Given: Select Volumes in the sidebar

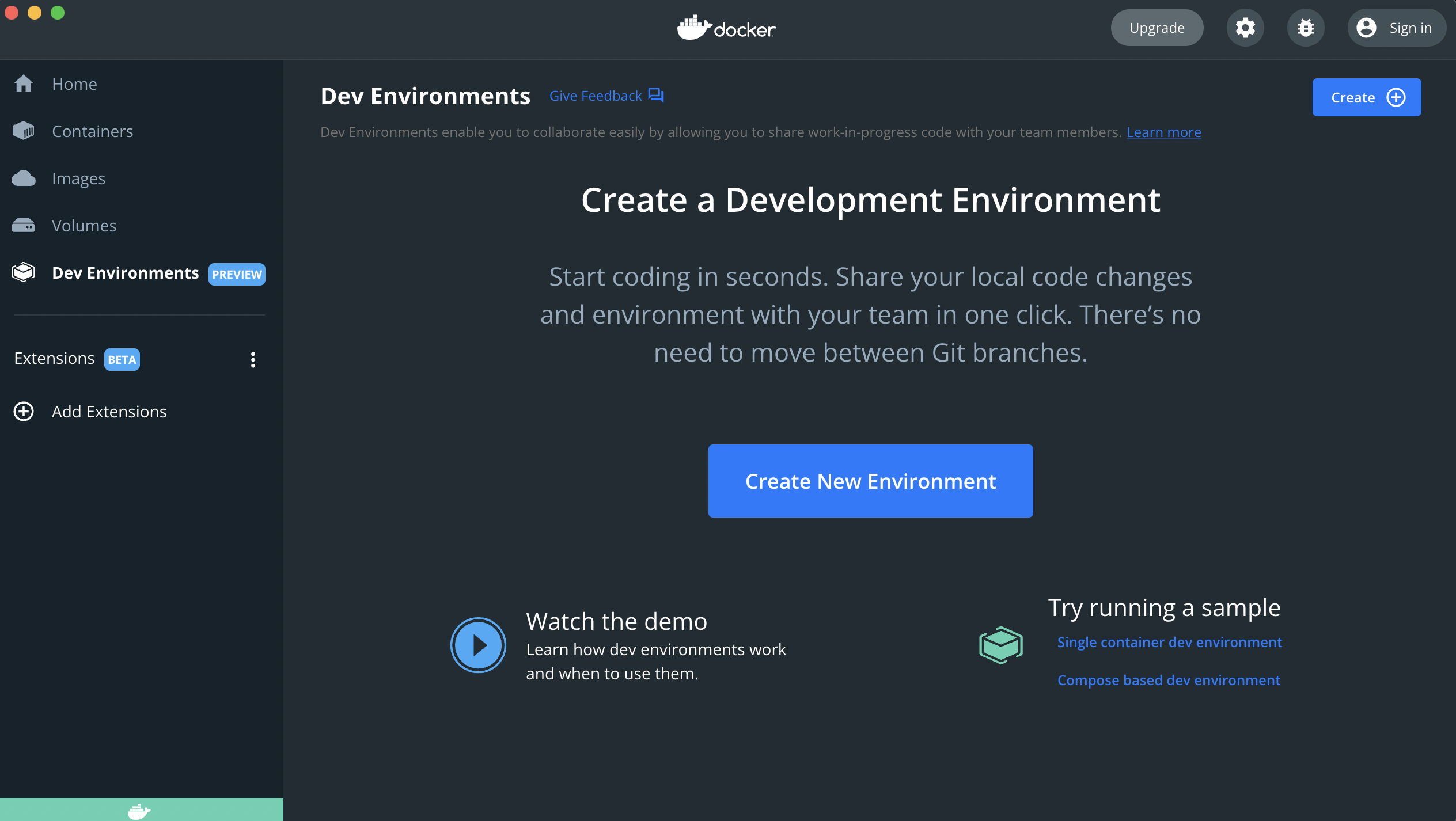Looking at the screenshot, I should 84,226.
